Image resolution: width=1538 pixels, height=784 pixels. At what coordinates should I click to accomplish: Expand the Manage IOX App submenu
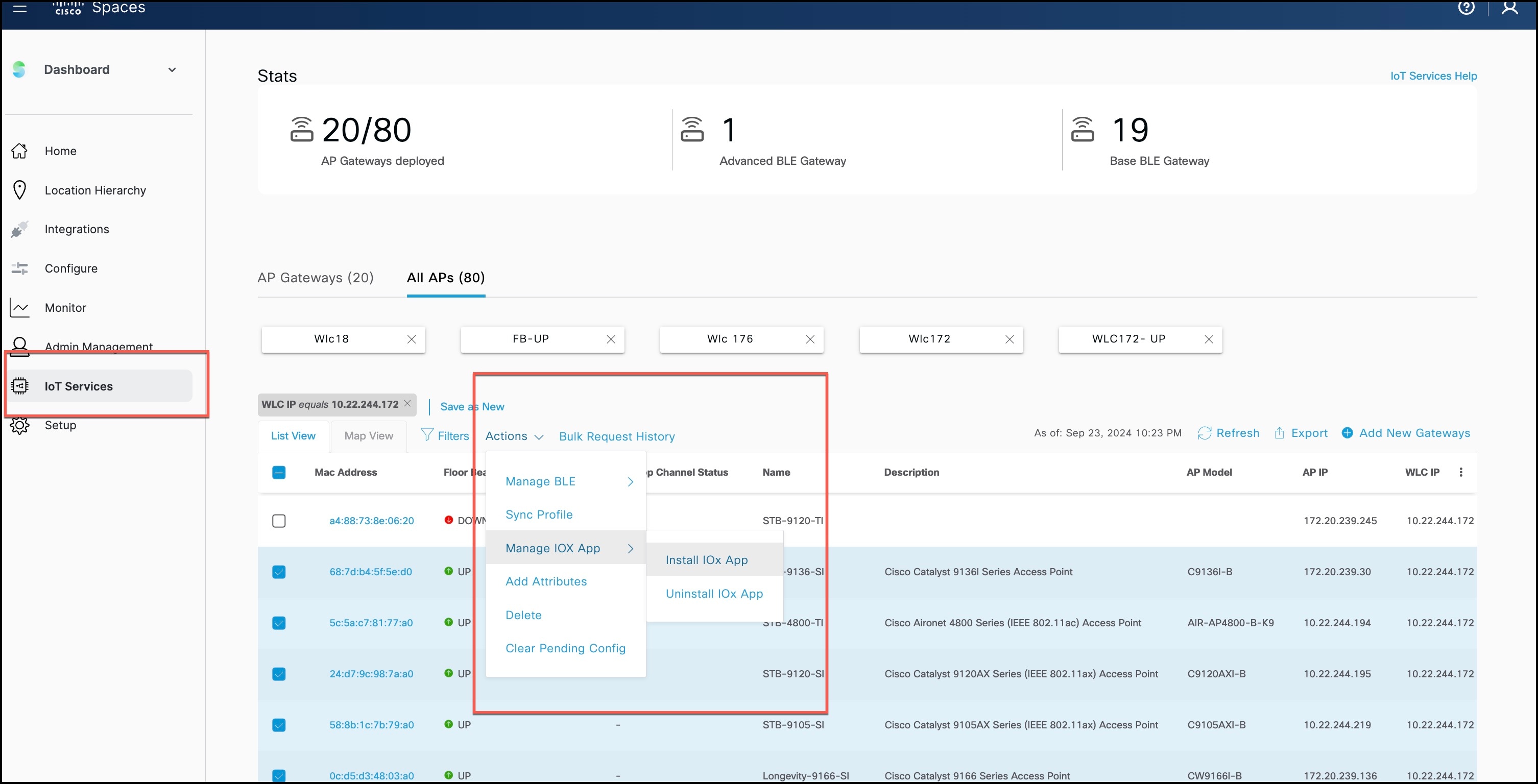(566, 548)
